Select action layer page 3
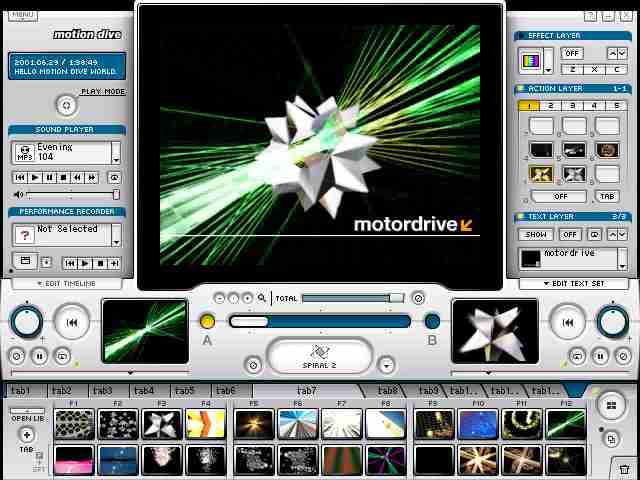 pos(572,106)
